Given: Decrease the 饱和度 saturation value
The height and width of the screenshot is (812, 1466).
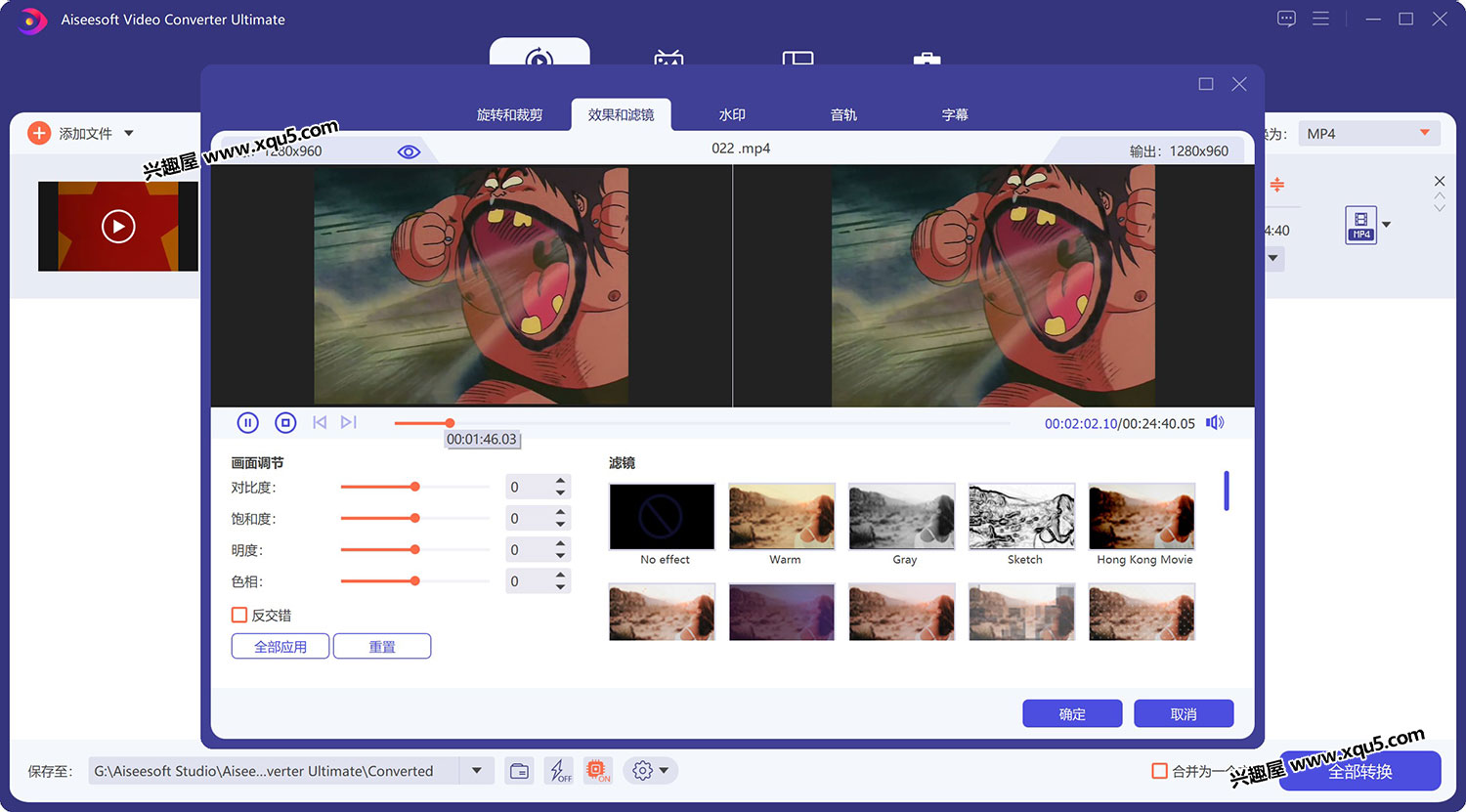Looking at the screenshot, I should pos(560,524).
